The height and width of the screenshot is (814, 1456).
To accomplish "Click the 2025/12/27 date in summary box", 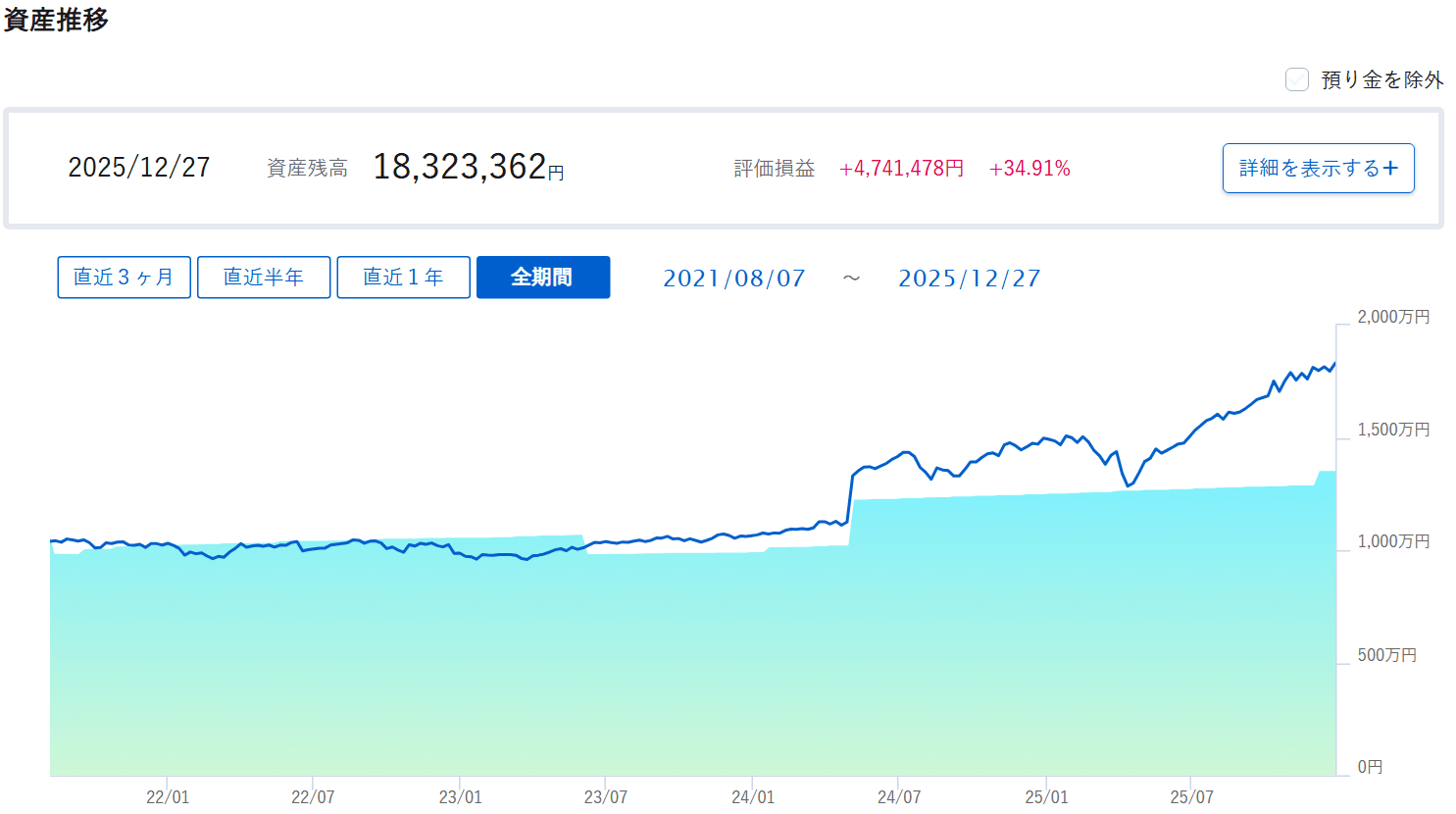I will click(139, 168).
